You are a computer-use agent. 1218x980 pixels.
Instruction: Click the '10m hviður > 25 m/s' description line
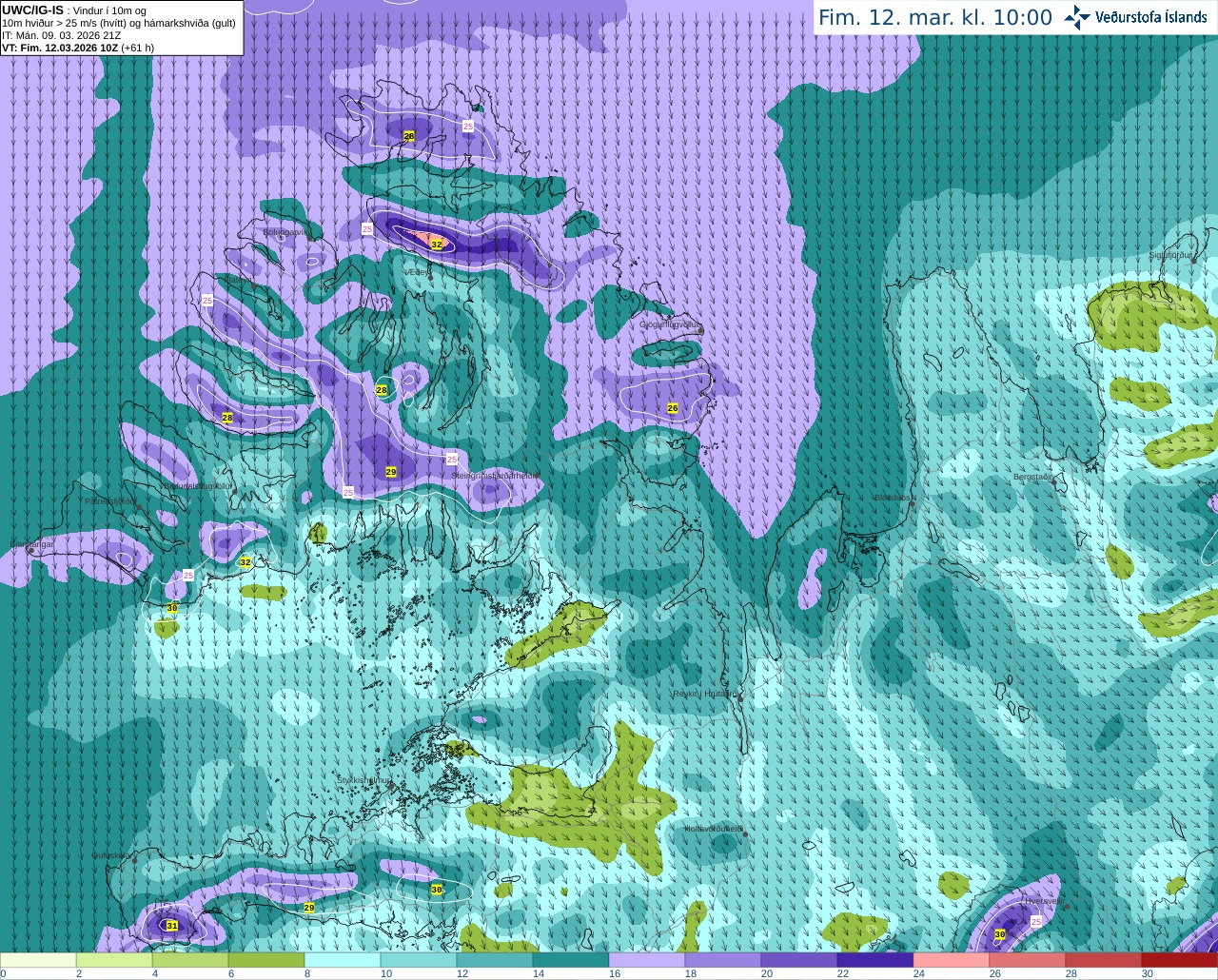pyautogui.click(x=119, y=23)
